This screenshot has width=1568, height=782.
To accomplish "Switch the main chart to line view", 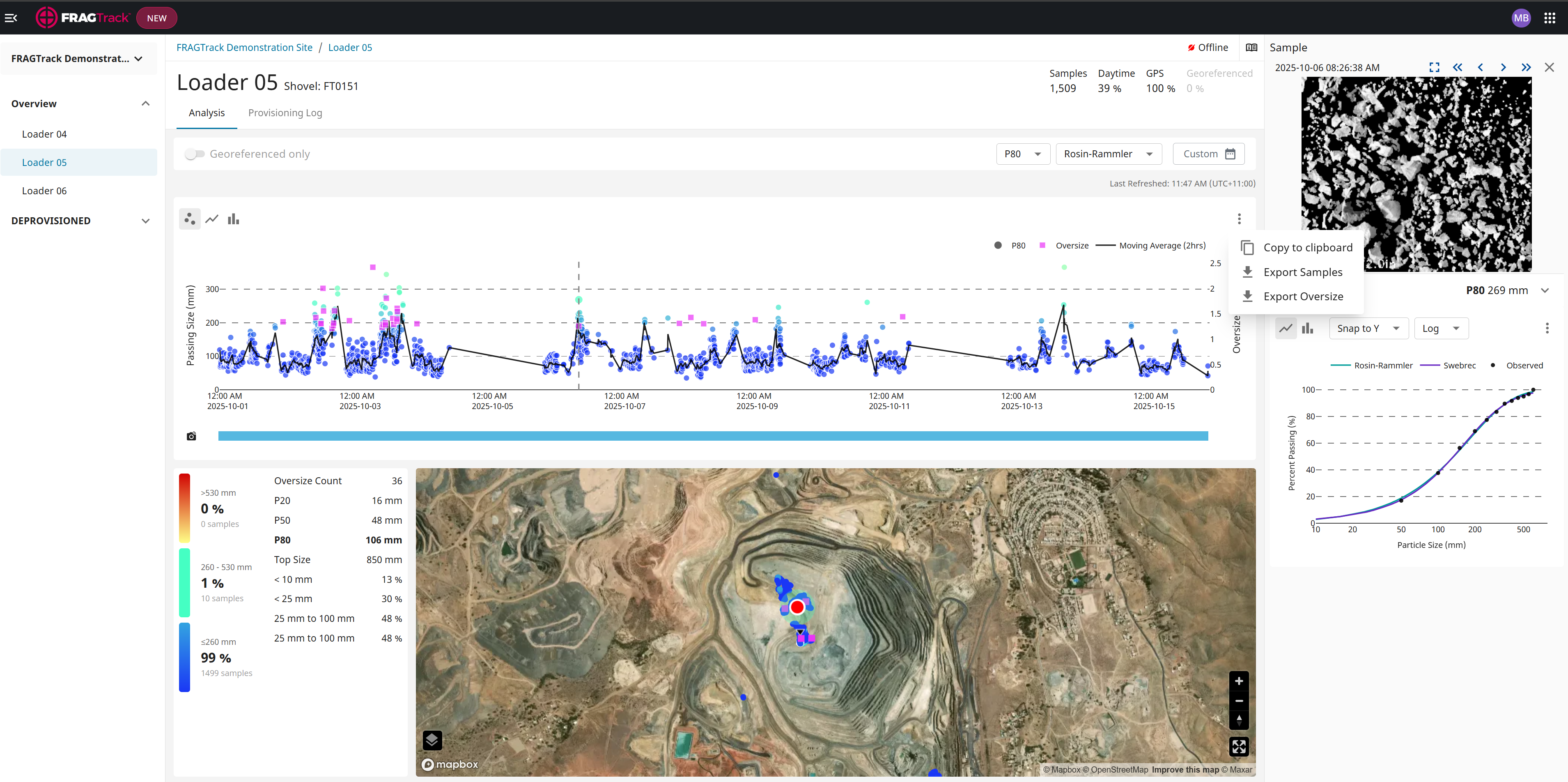I will click(212, 218).
